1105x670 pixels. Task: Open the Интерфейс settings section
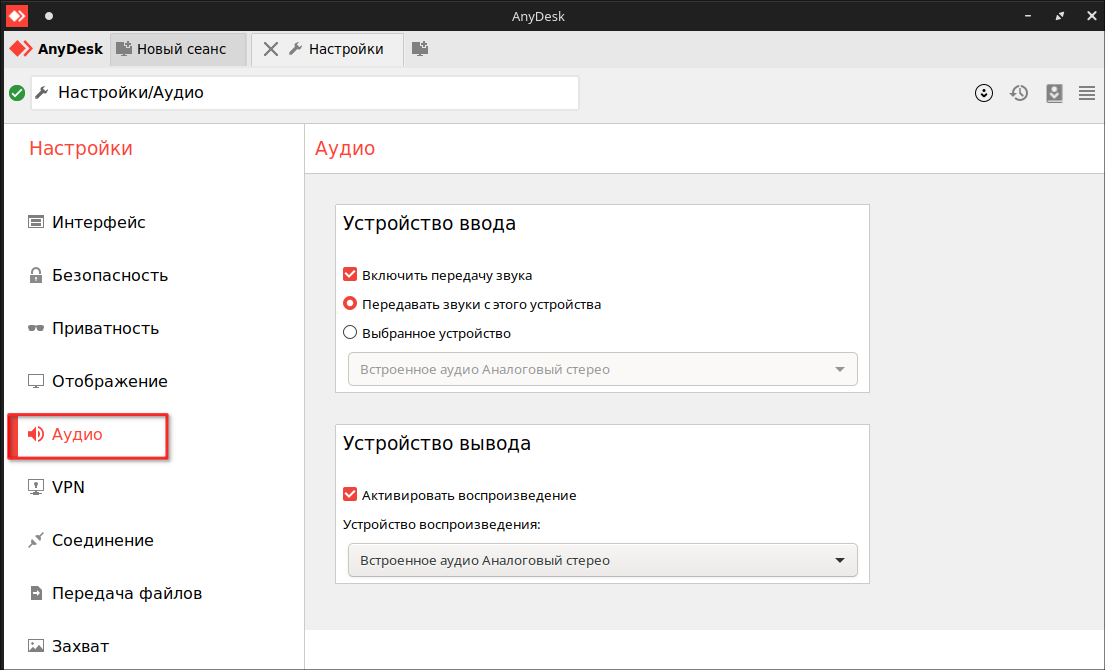pyautogui.click(x=98, y=222)
